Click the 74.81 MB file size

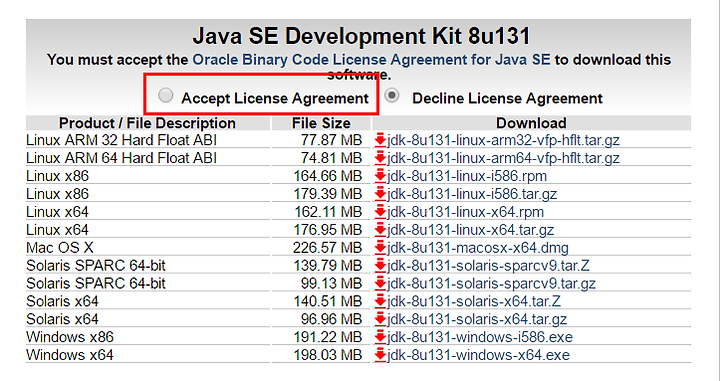tap(332, 158)
